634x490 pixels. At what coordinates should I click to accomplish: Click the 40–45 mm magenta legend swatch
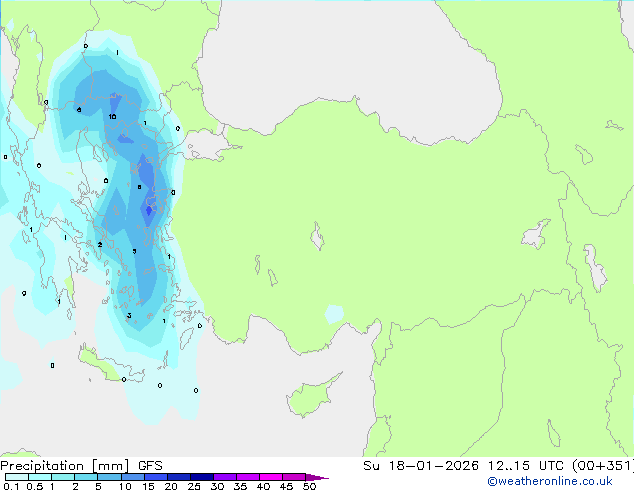271,477
